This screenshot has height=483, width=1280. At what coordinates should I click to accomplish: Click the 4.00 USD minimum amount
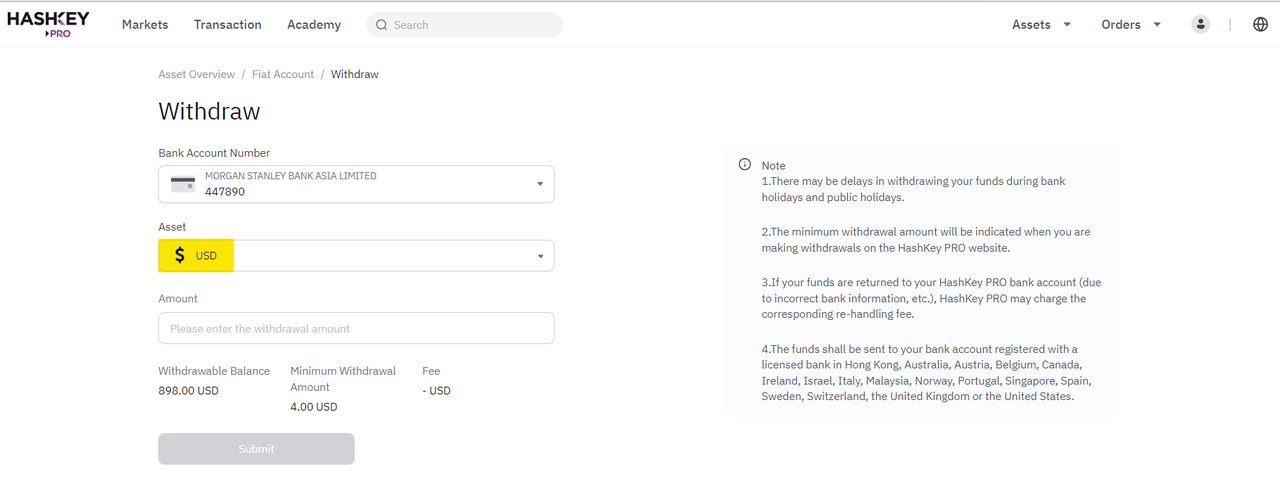[x=314, y=407]
